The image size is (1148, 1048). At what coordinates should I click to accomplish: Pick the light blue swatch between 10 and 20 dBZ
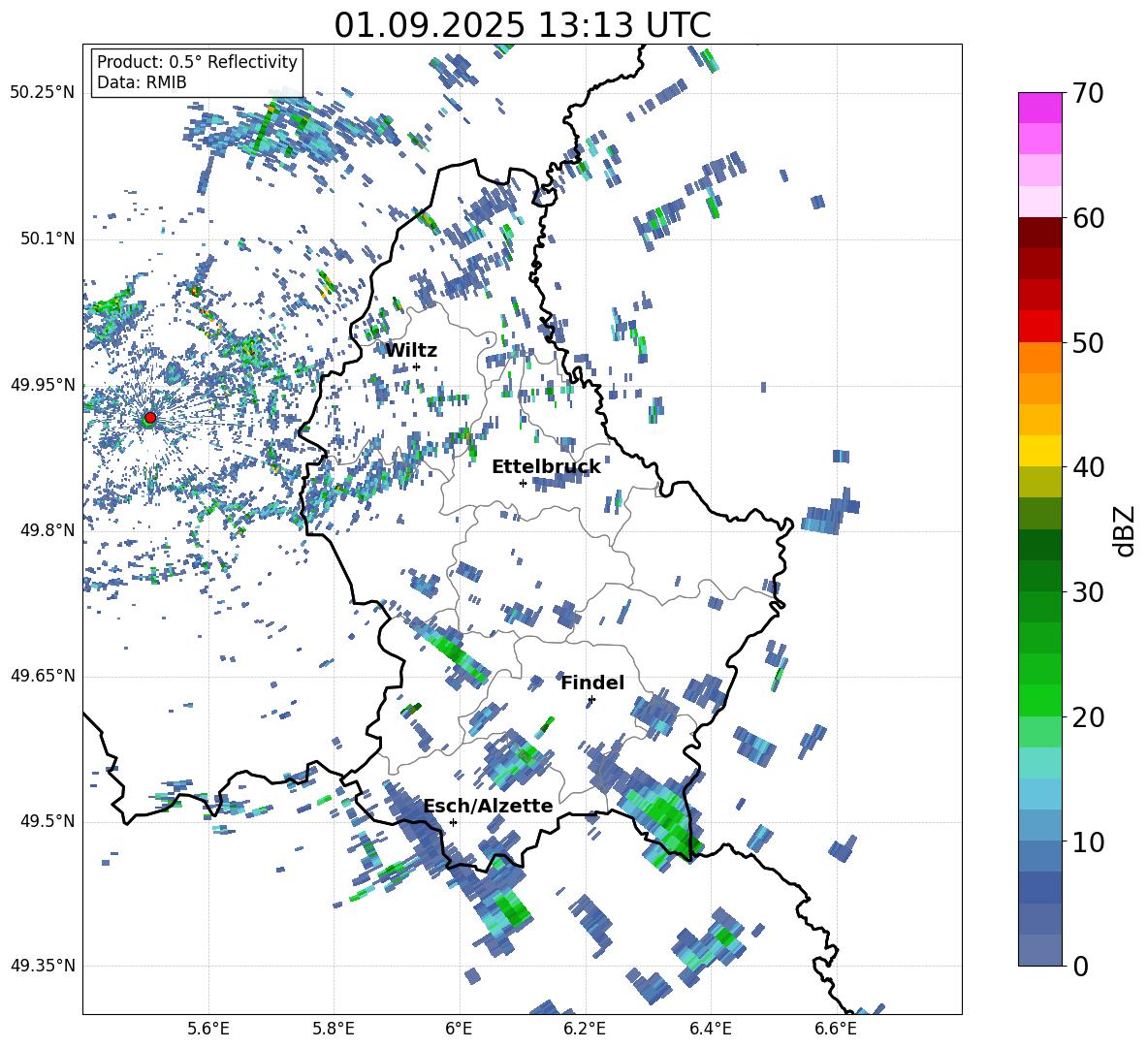click(1039, 794)
